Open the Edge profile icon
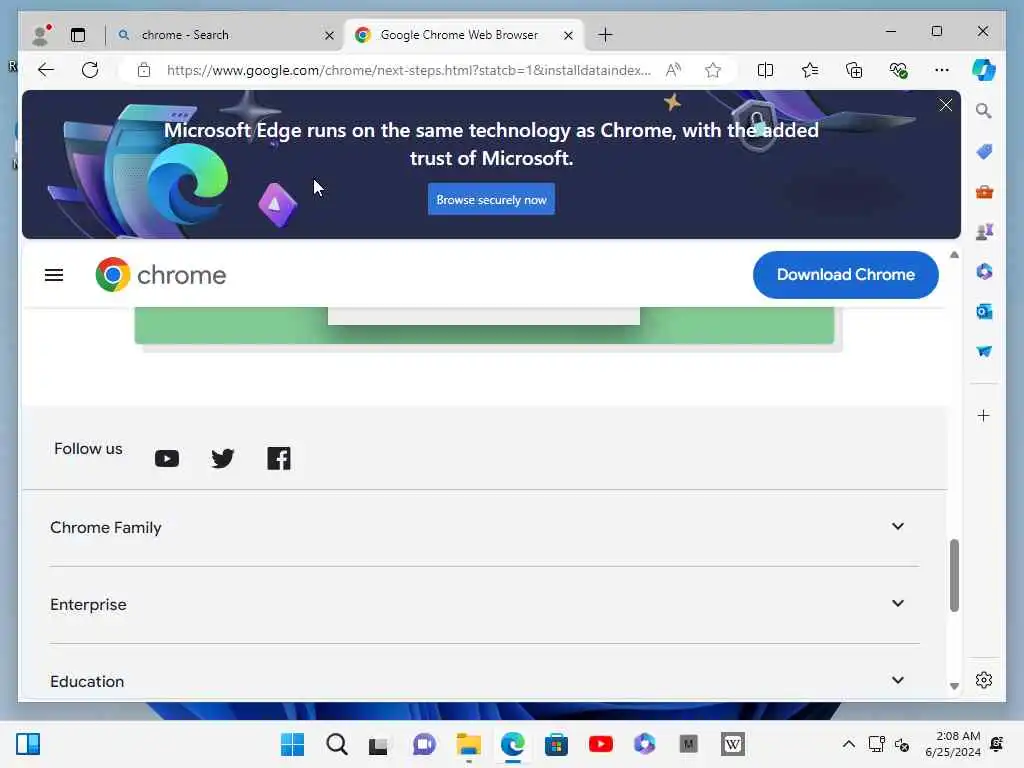Image resolution: width=1024 pixels, height=768 pixels. [x=41, y=35]
